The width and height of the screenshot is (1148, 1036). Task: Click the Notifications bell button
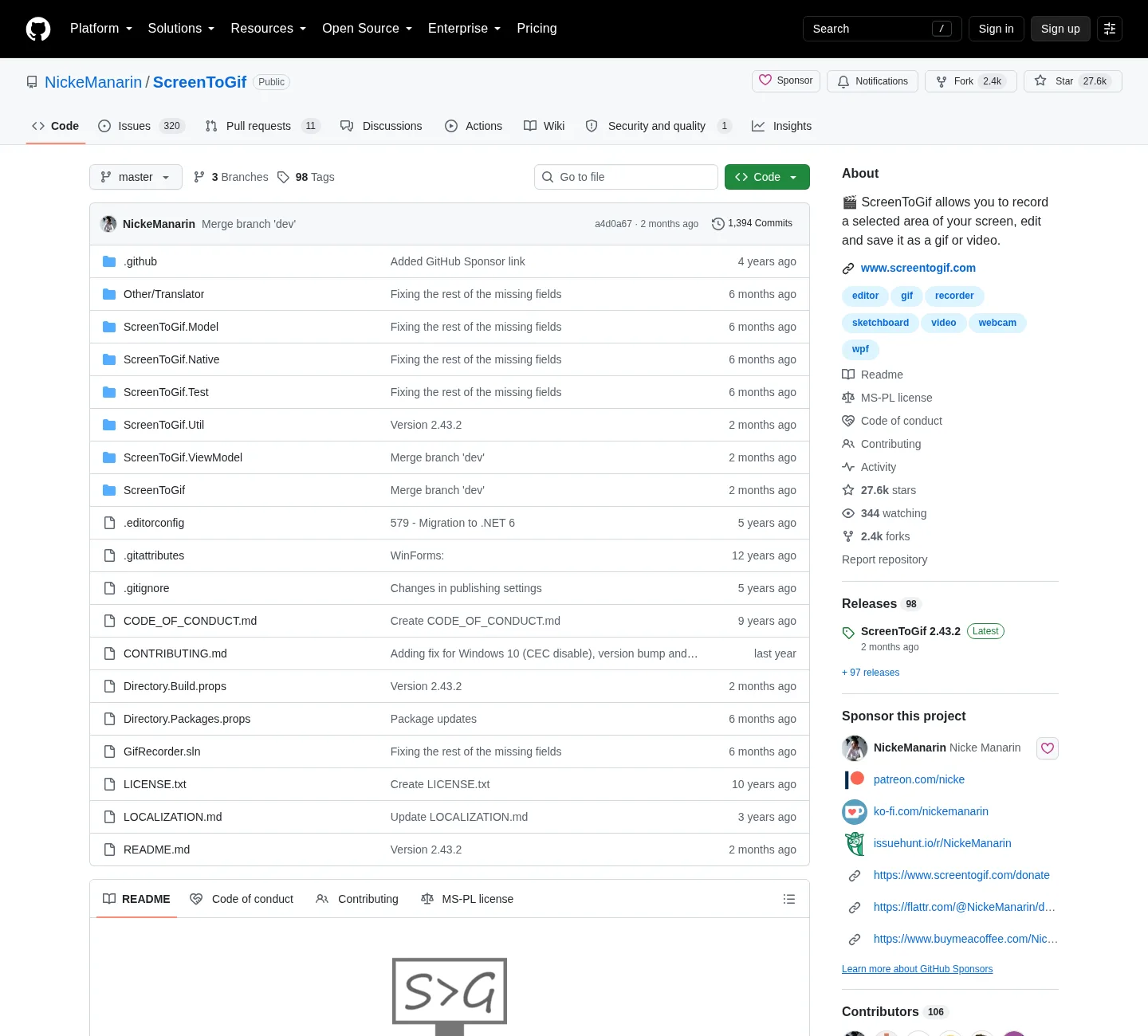(x=872, y=81)
